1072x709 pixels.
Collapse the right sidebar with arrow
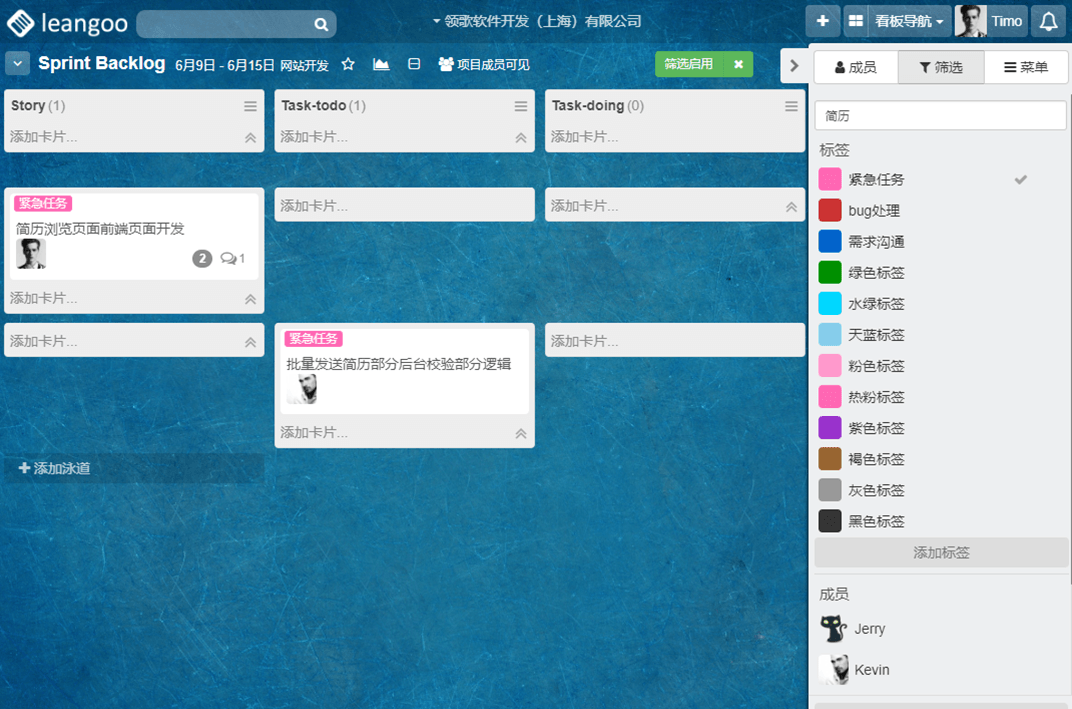[794, 66]
